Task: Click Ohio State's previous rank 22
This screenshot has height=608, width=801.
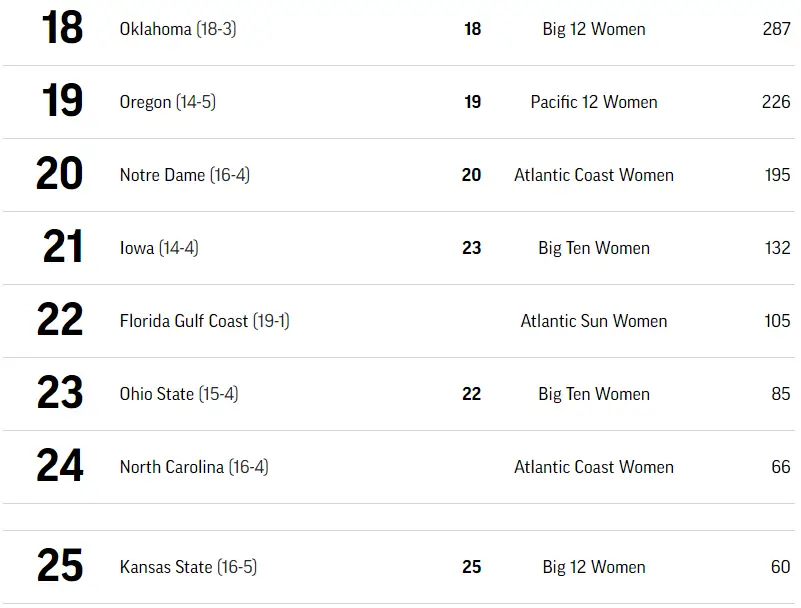Action: pyautogui.click(x=472, y=394)
